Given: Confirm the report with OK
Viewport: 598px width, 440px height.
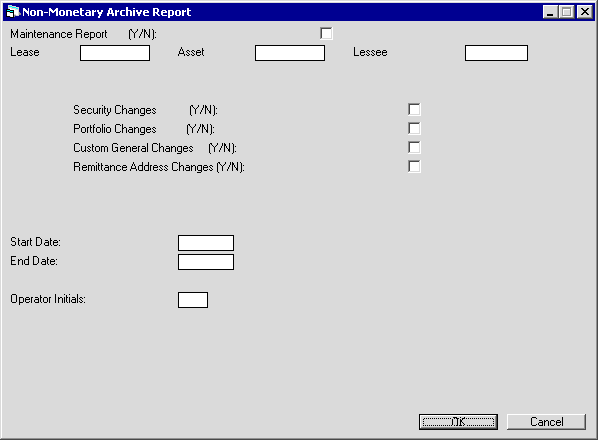Looking at the screenshot, I should pos(458,422).
